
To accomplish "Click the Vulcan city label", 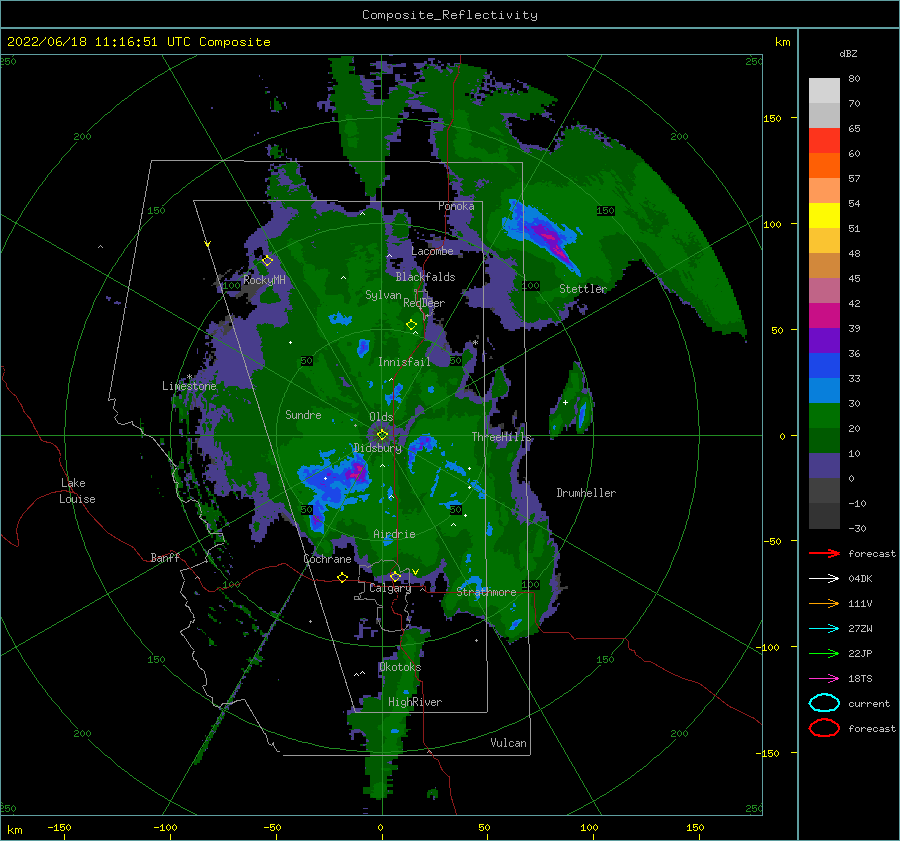I will 508,743.
